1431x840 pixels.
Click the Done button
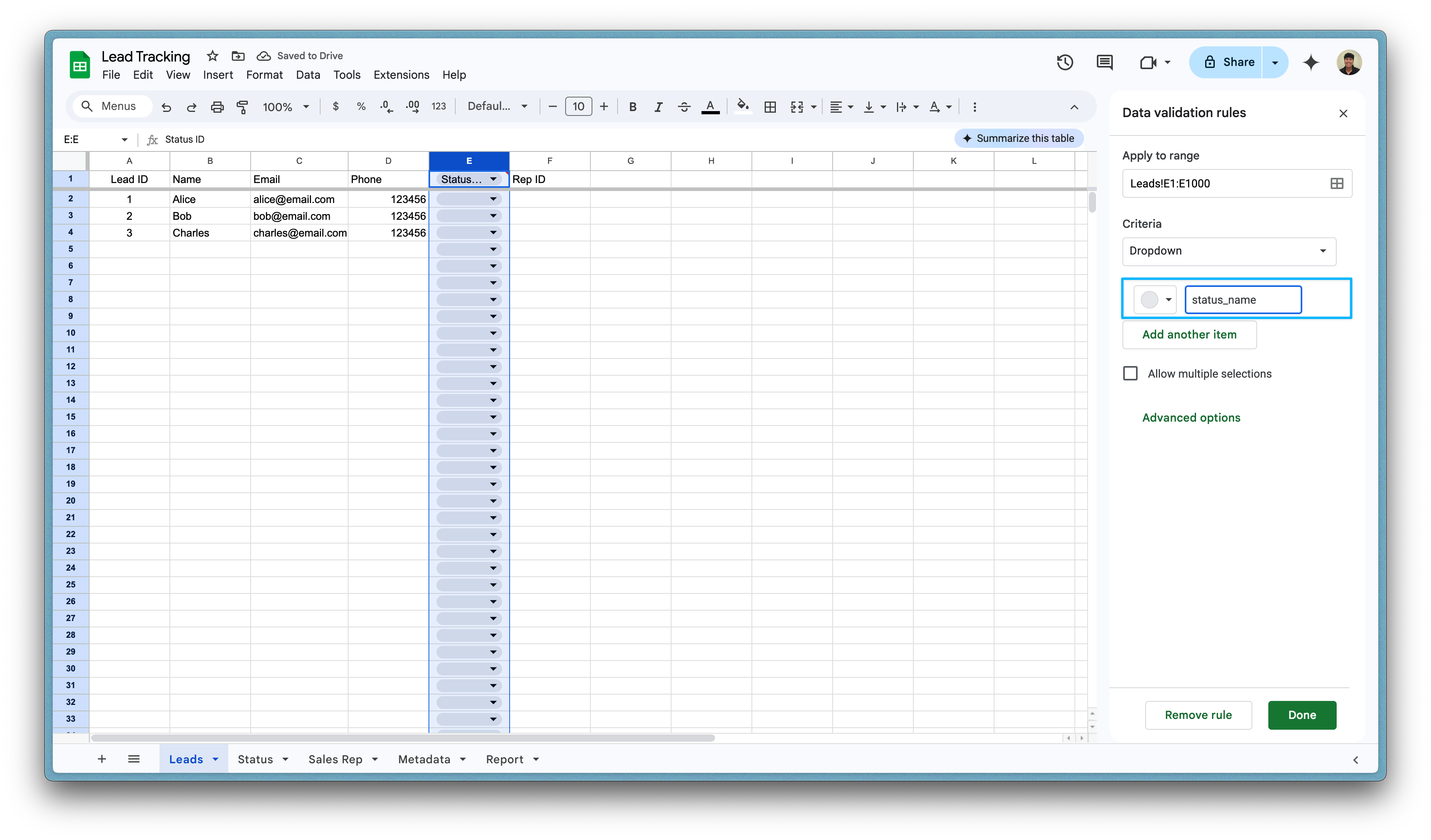click(x=1301, y=715)
